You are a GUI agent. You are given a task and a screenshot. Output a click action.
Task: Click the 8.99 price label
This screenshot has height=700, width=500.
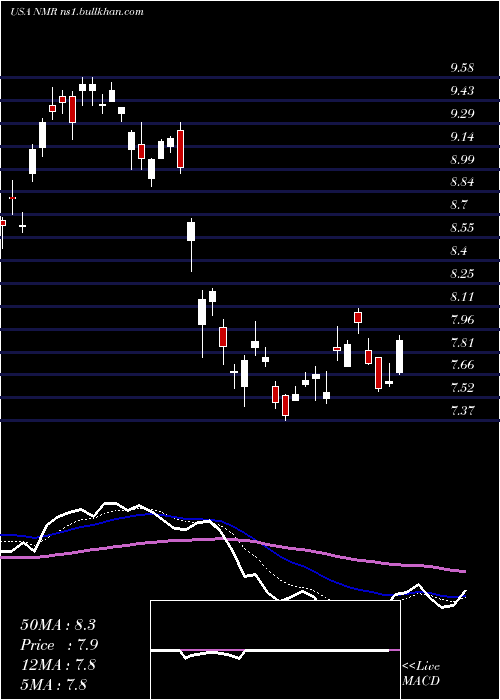pyautogui.click(x=462, y=160)
